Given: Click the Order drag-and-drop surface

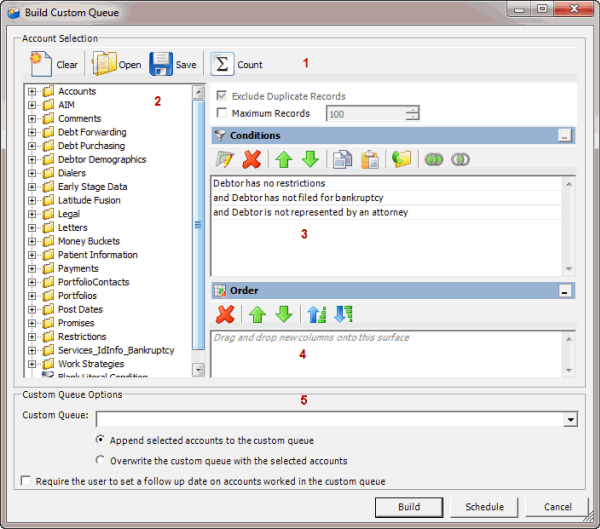Looking at the screenshot, I should [x=386, y=354].
